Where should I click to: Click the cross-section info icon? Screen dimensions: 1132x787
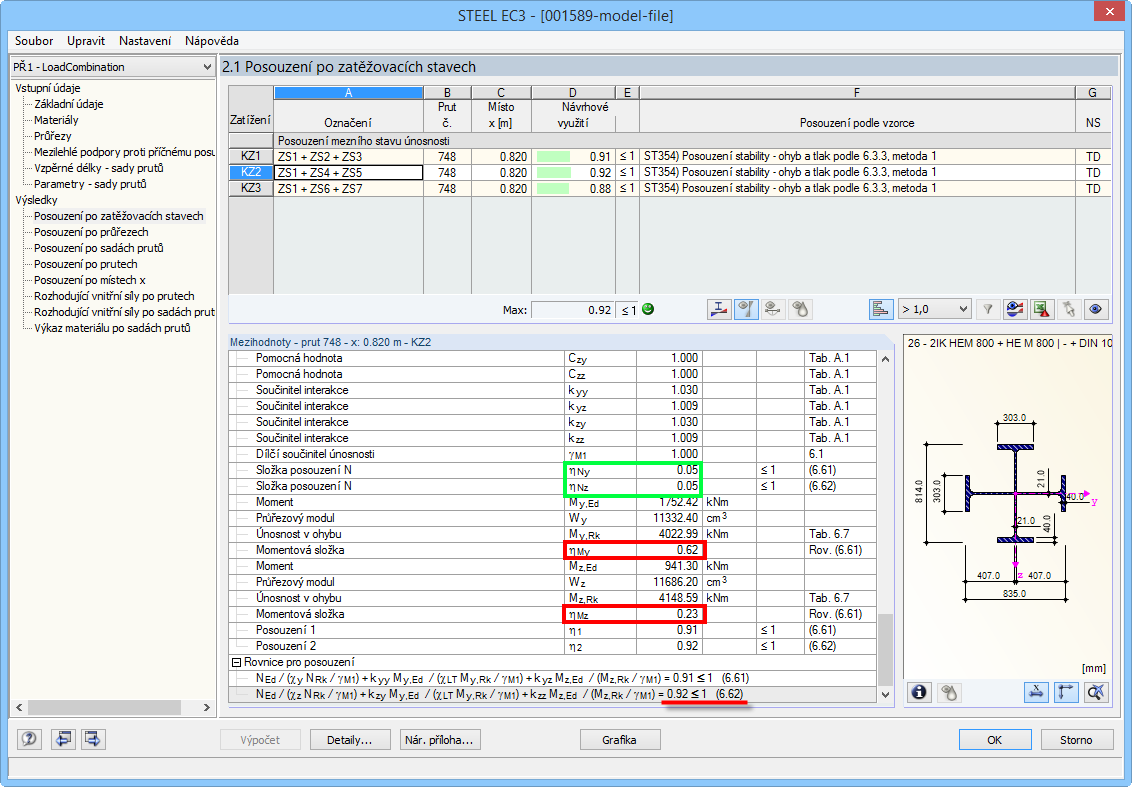coord(919,692)
